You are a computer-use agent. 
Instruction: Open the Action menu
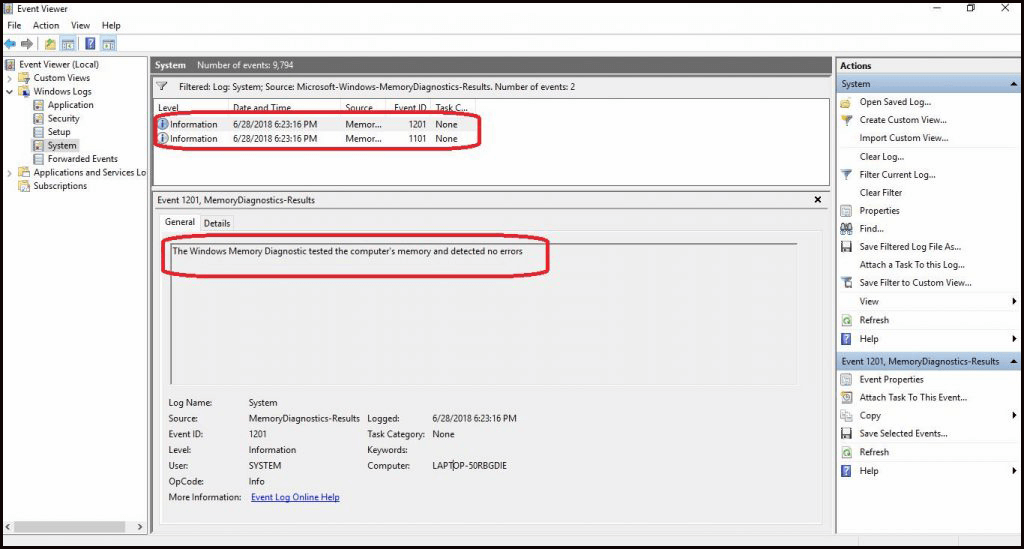[x=46, y=25]
